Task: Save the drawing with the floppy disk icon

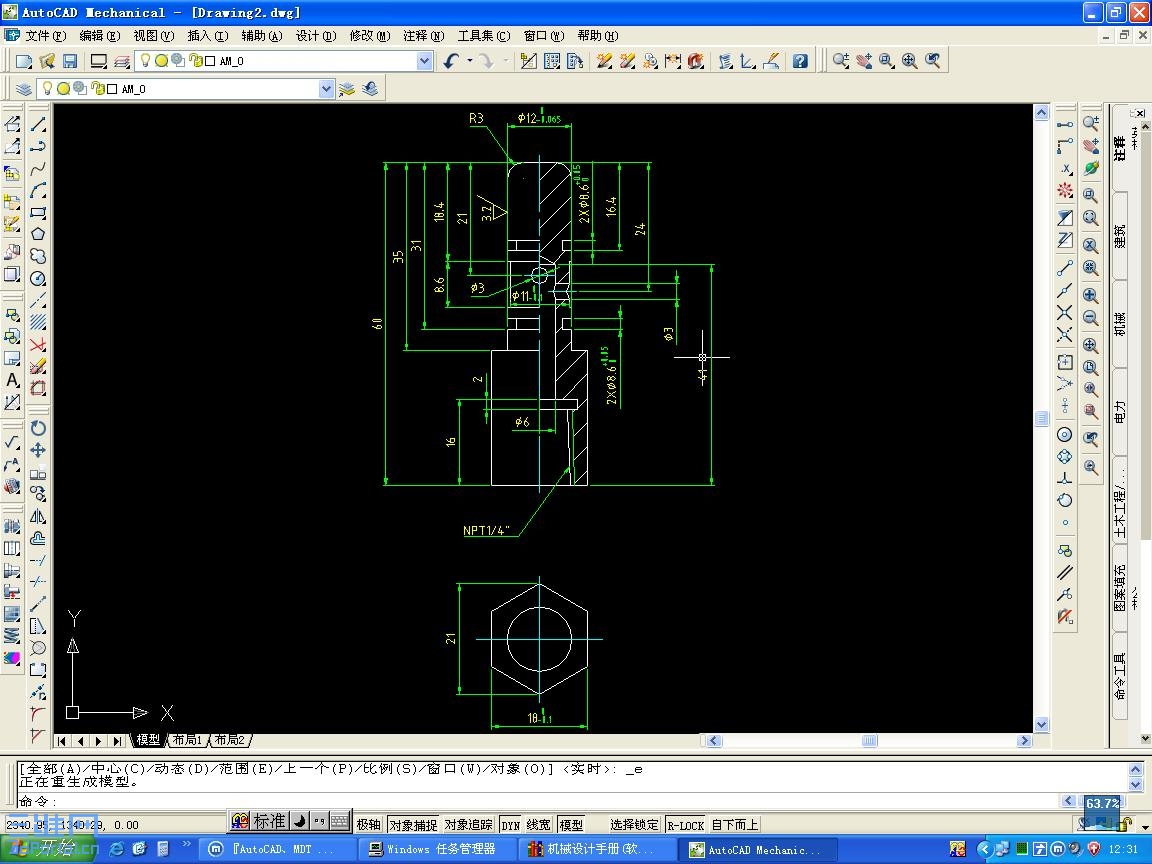Action: [70, 61]
